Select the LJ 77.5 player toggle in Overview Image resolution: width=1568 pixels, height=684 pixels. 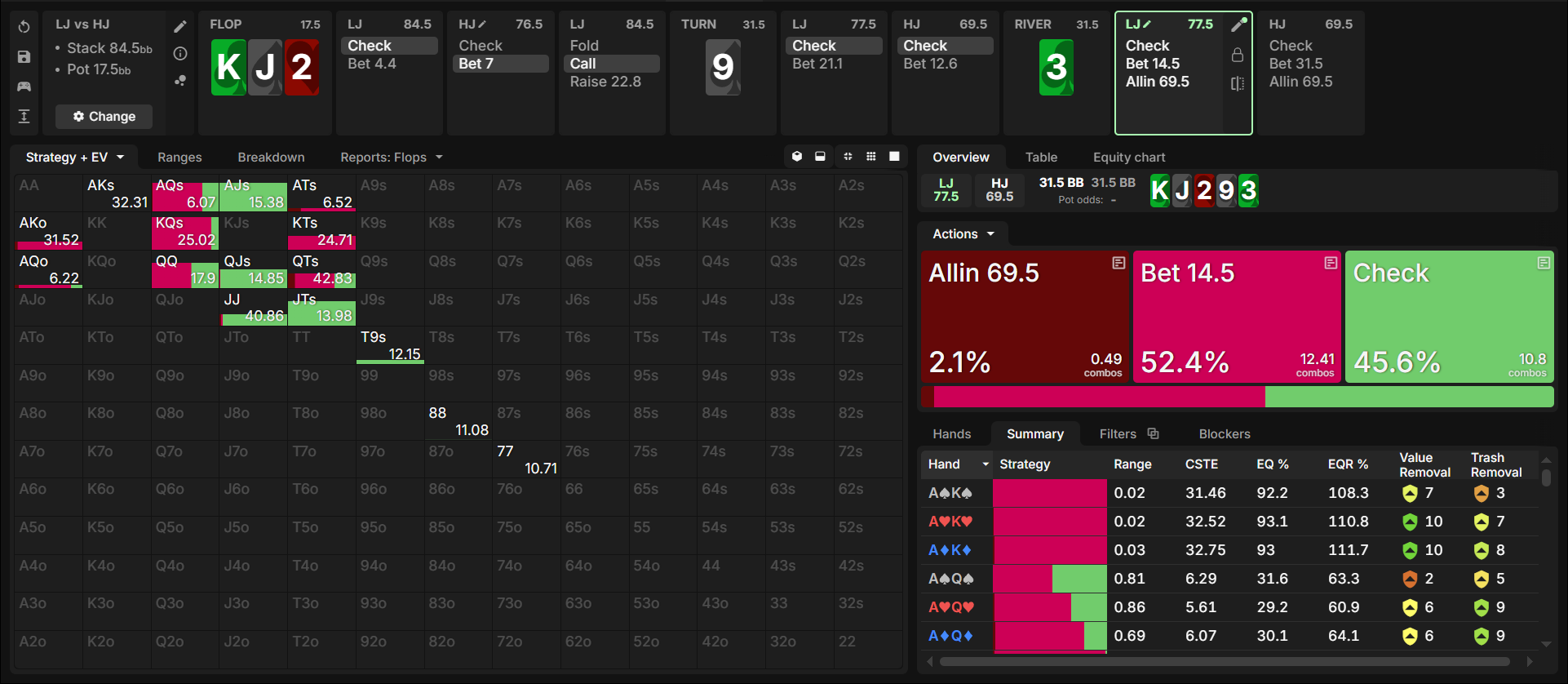click(x=946, y=190)
